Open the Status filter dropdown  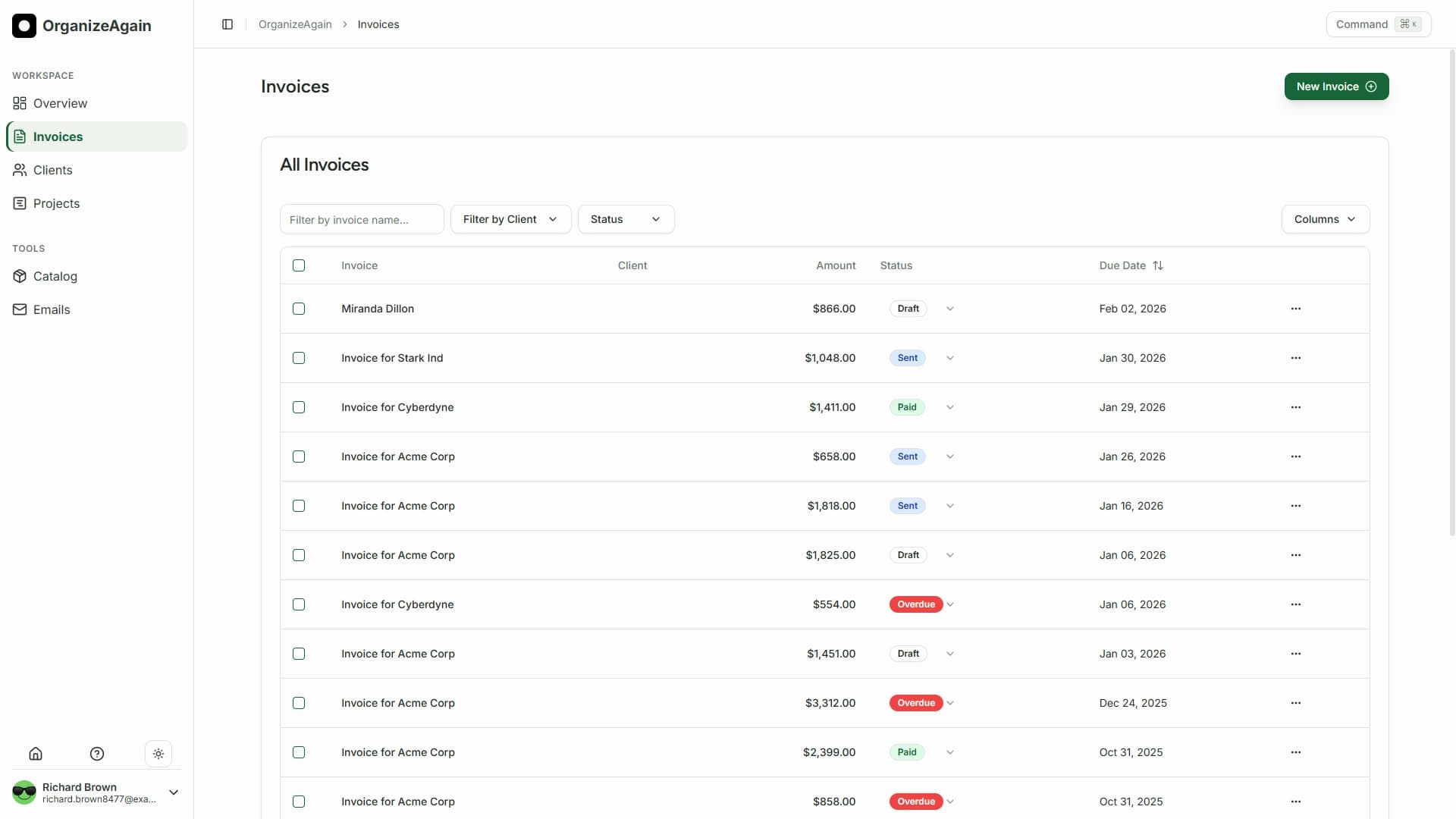pyautogui.click(x=626, y=219)
